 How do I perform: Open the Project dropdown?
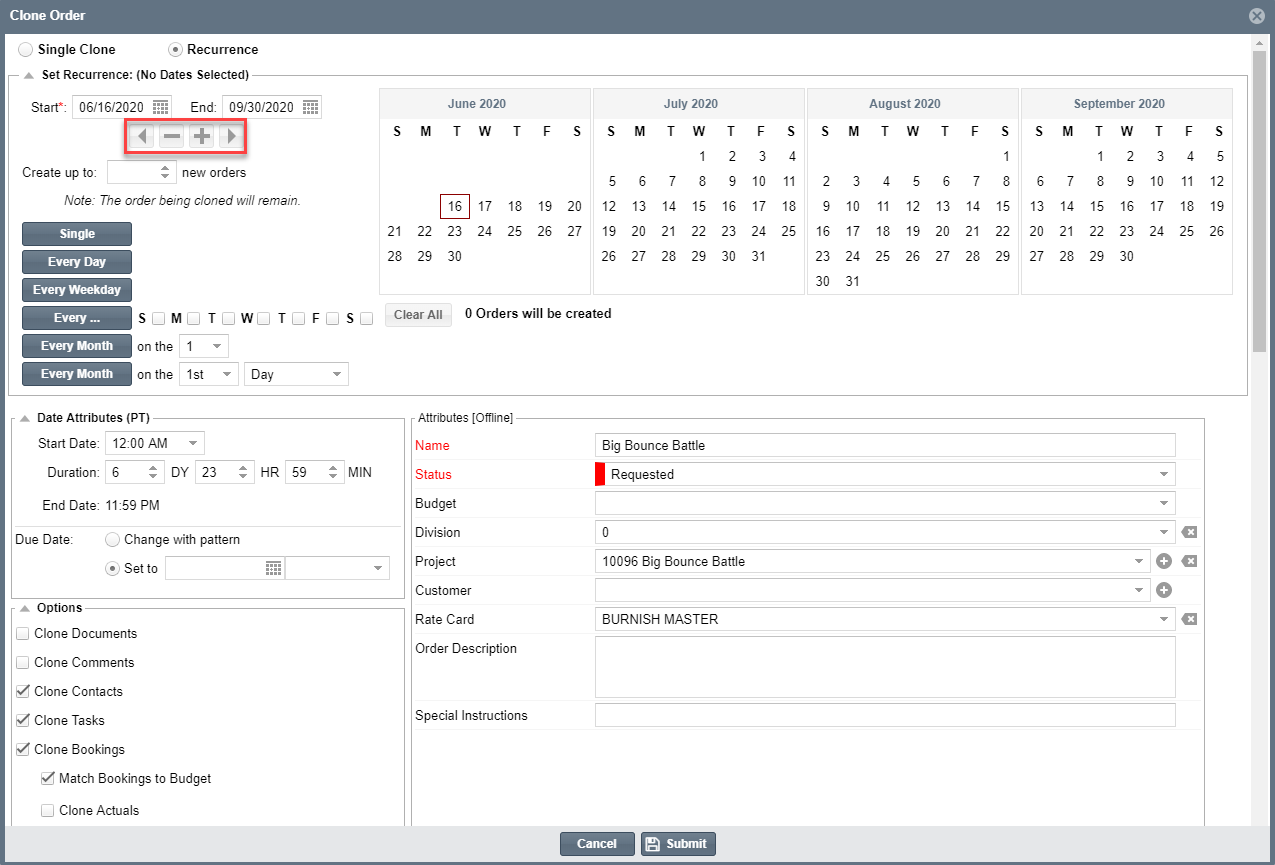(x=1140, y=562)
